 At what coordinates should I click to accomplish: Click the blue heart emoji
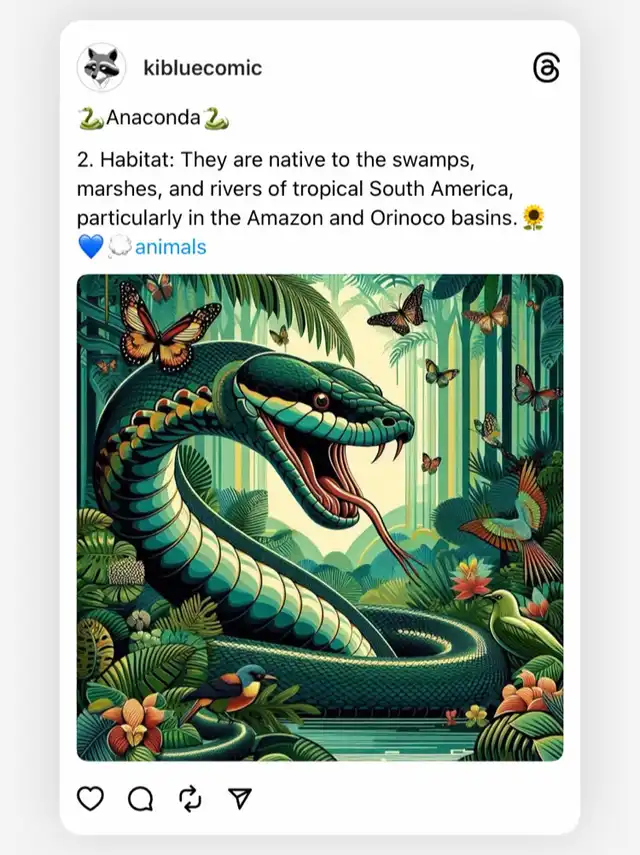pyautogui.click(x=90, y=247)
